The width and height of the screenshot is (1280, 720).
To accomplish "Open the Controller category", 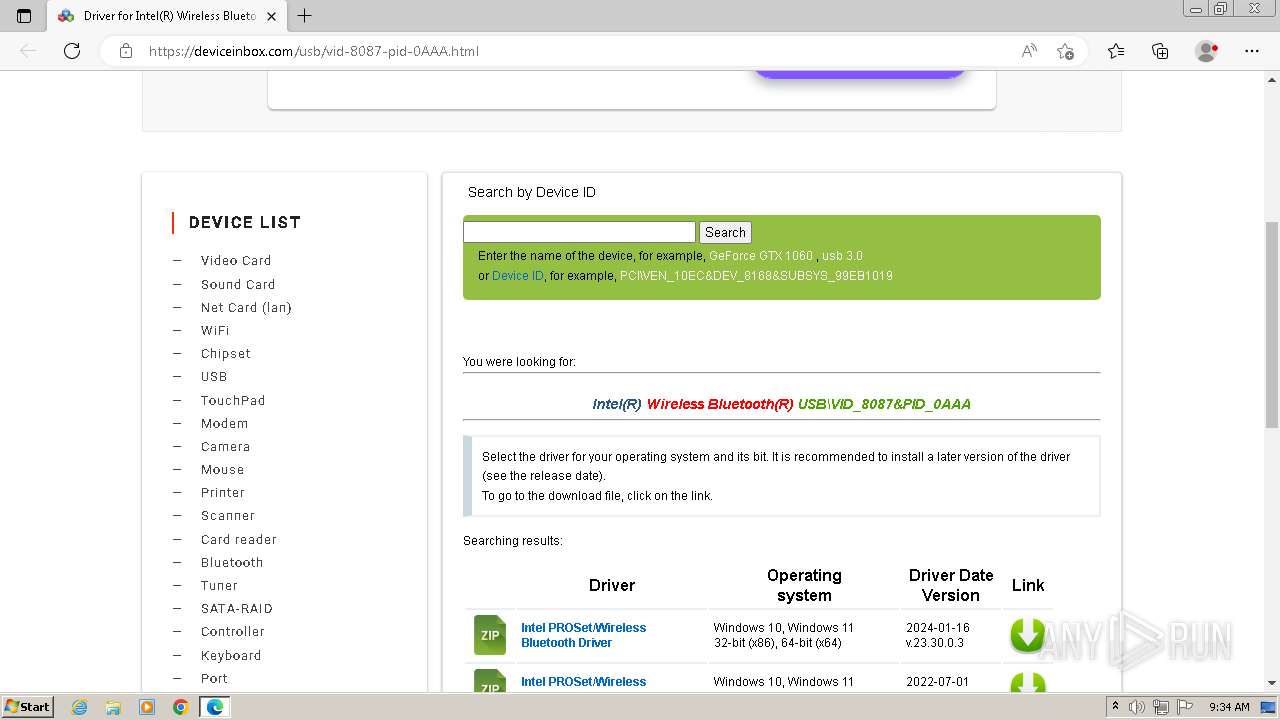I will 233,631.
